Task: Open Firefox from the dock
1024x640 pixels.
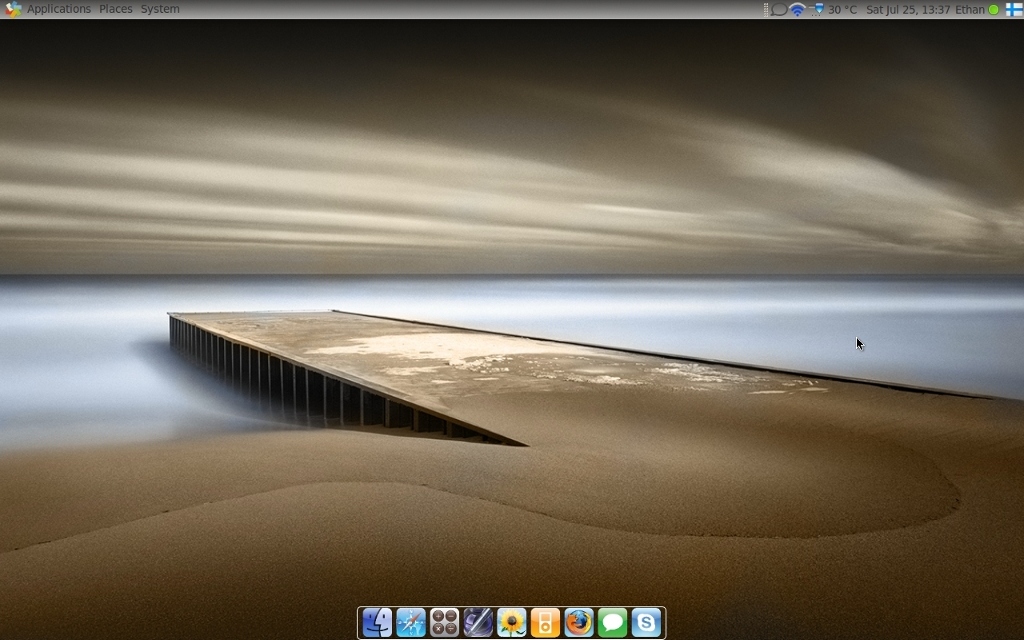Action: 579,622
